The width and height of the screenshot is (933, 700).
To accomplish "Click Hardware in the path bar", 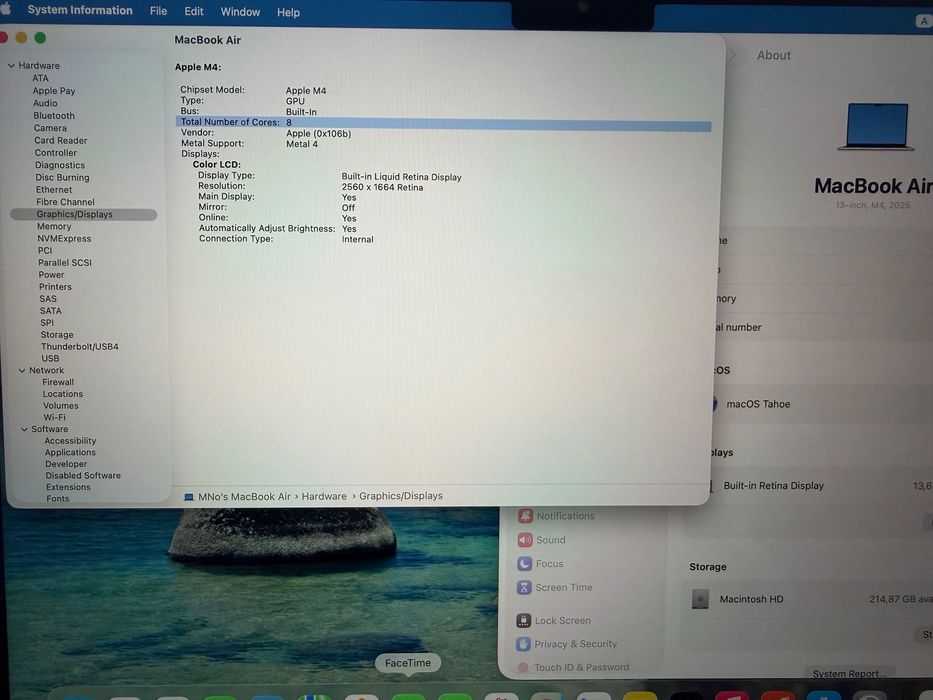I will click(x=324, y=496).
